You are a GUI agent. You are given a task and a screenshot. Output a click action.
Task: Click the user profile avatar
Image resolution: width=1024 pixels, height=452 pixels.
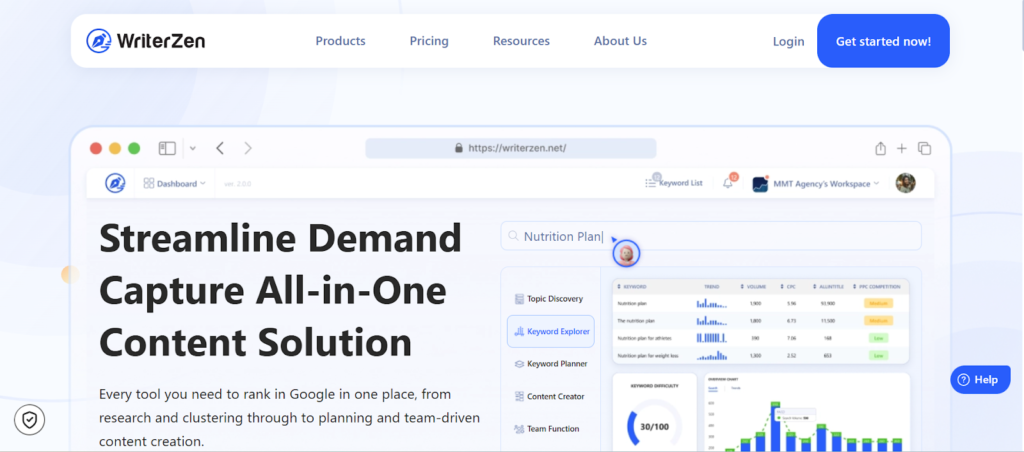[x=905, y=183]
